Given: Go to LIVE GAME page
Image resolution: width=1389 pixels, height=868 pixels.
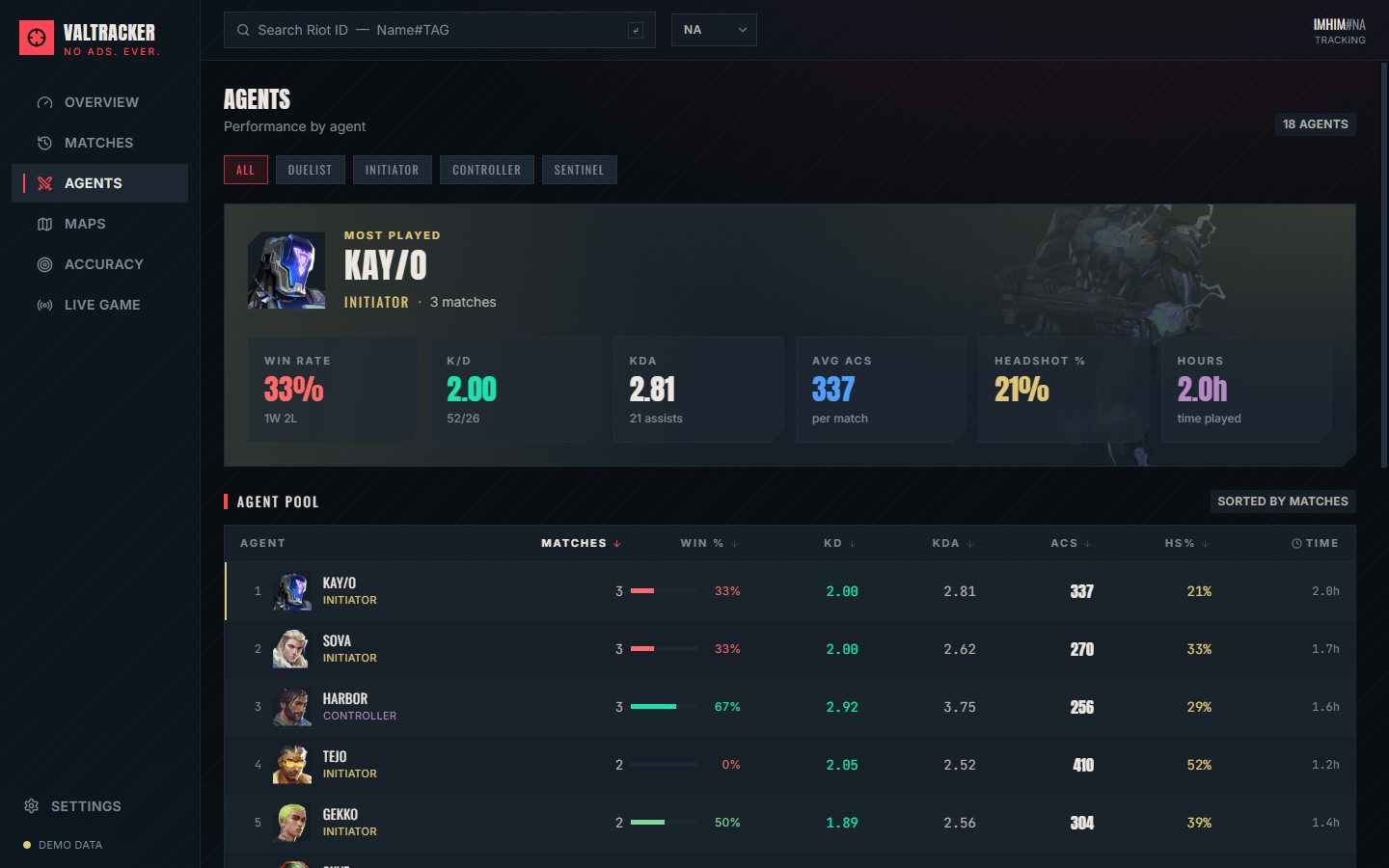Looking at the screenshot, I should 100,305.
